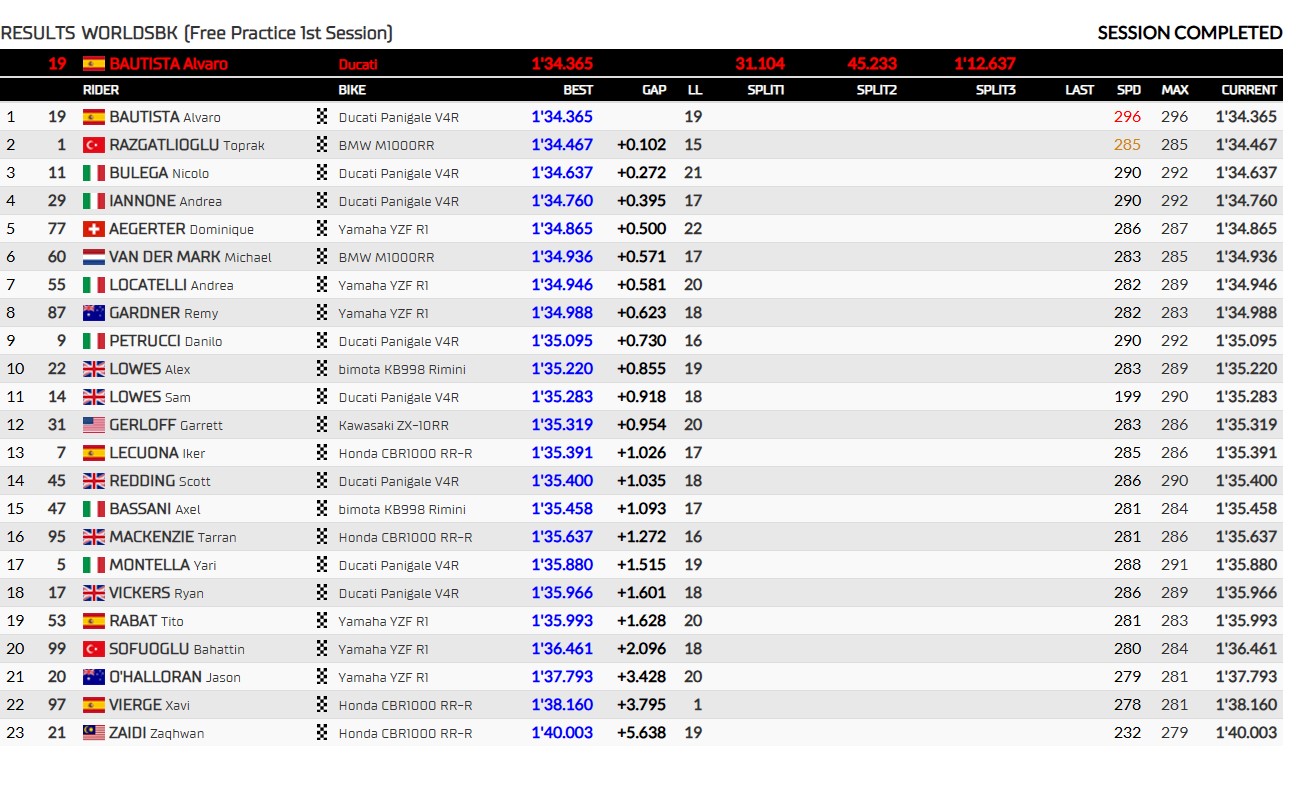The image size is (1300, 792).
Task: Click rider name VICKERS Ryan
Action: coord(157,593)
